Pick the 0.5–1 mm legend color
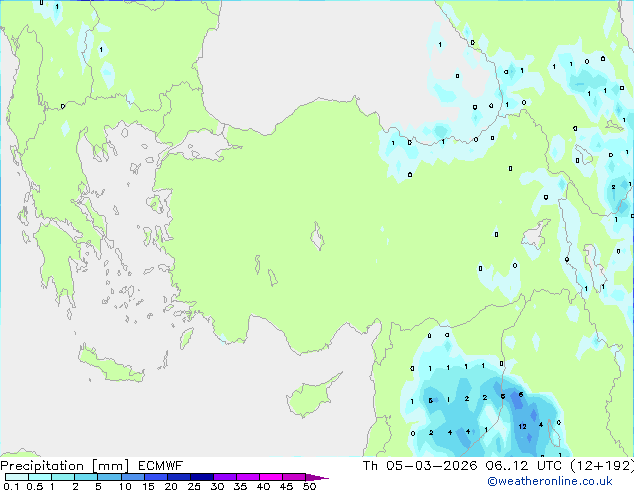 click(40, 477)
